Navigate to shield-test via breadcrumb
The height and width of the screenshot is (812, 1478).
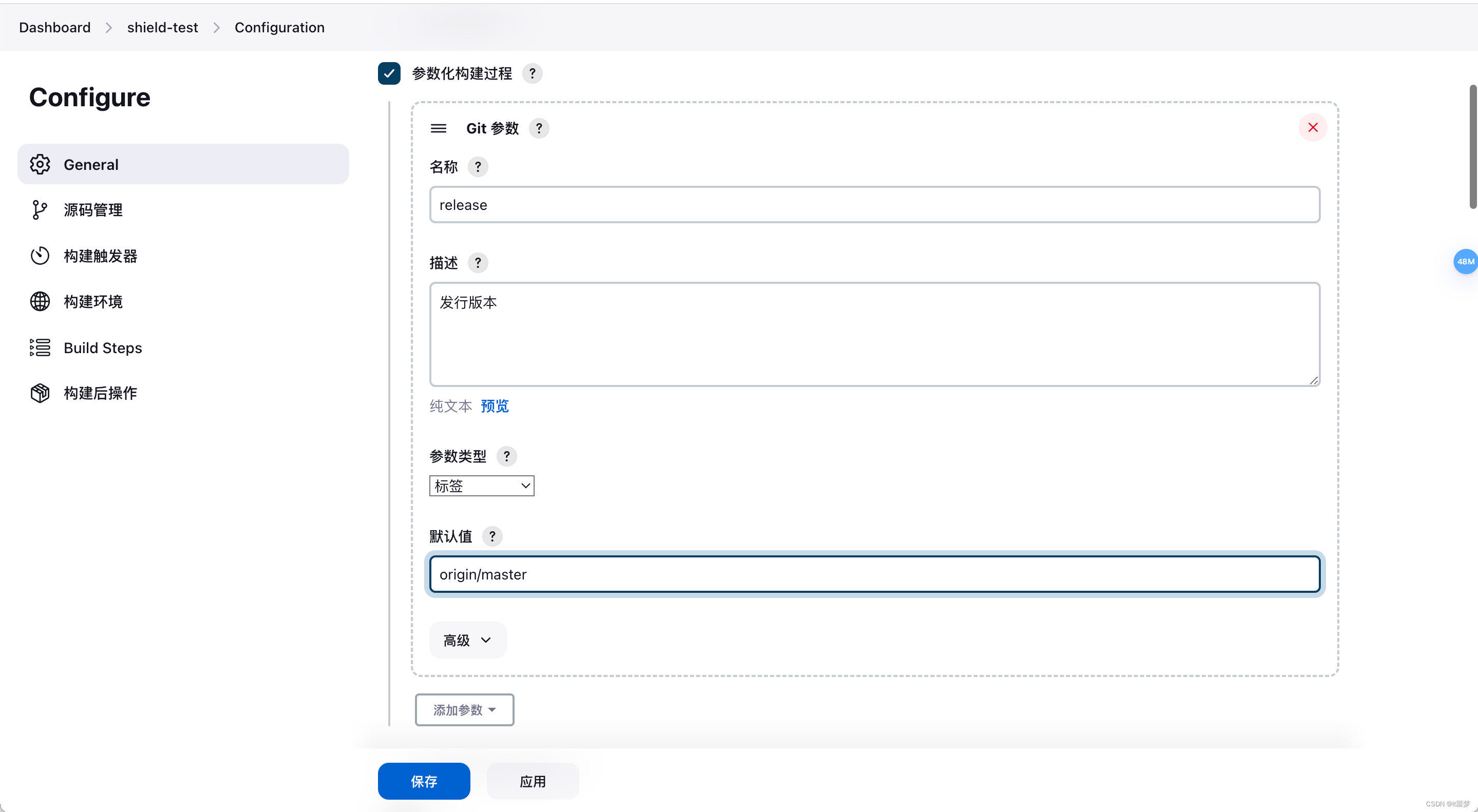pyautogui.click(x=162, y=27)
